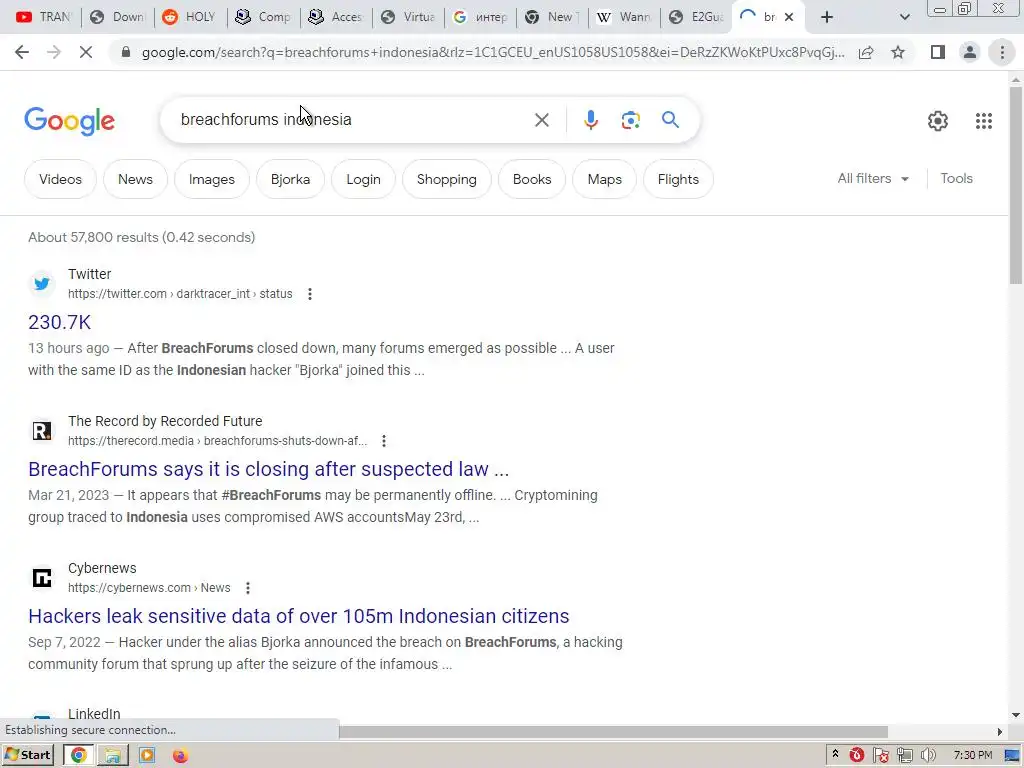Switch to the HOLY Reddit tab

pos(189,17)
